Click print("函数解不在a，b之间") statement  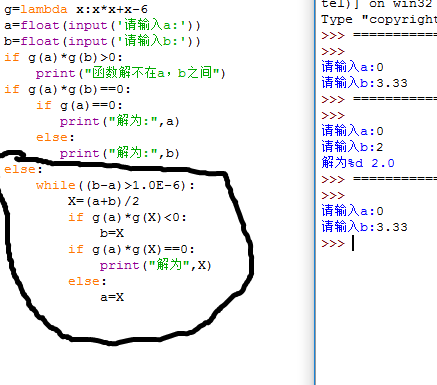click(131, 73)
